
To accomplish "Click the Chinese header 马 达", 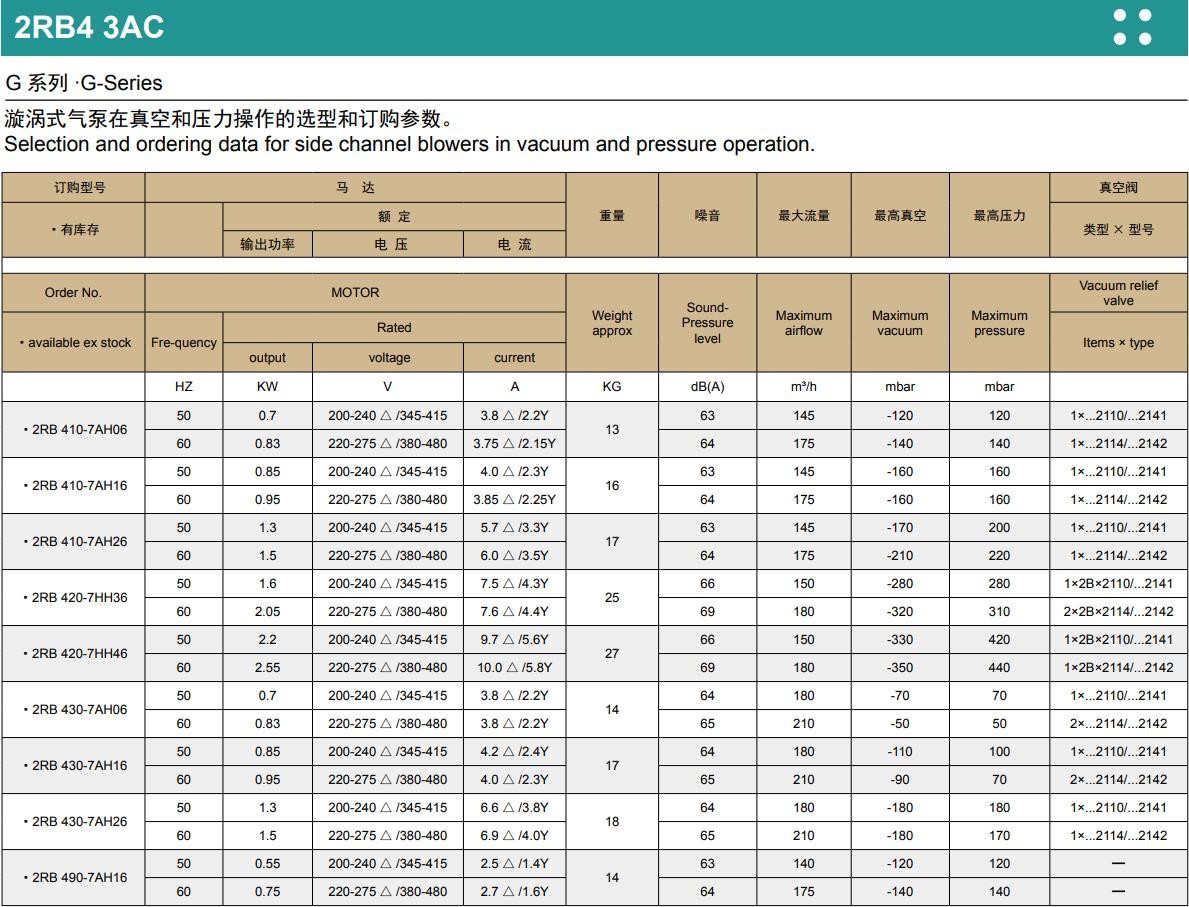I will coord(355,187).
